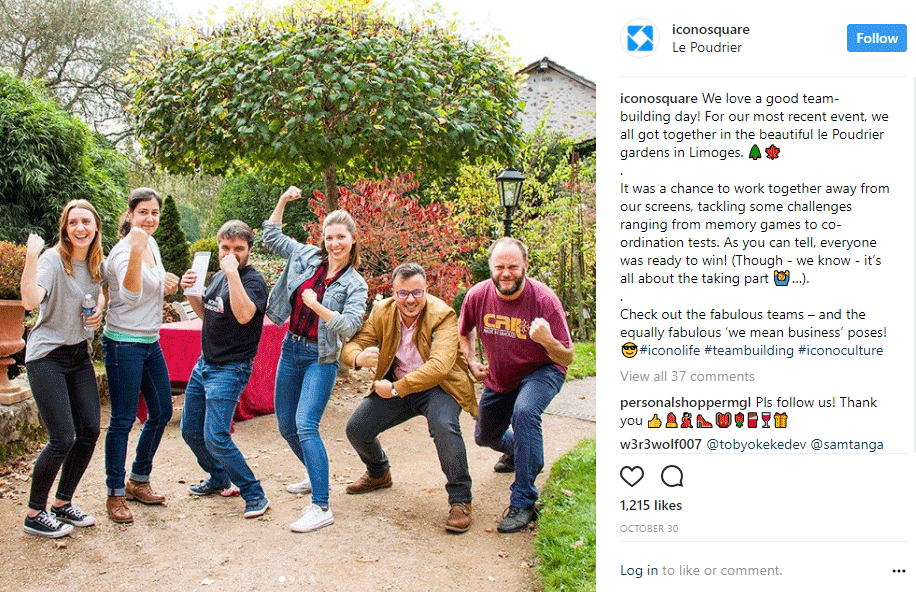Open iconosquare username in post header
This screenshot has width=916, height=592.
[x=710, y=29]
